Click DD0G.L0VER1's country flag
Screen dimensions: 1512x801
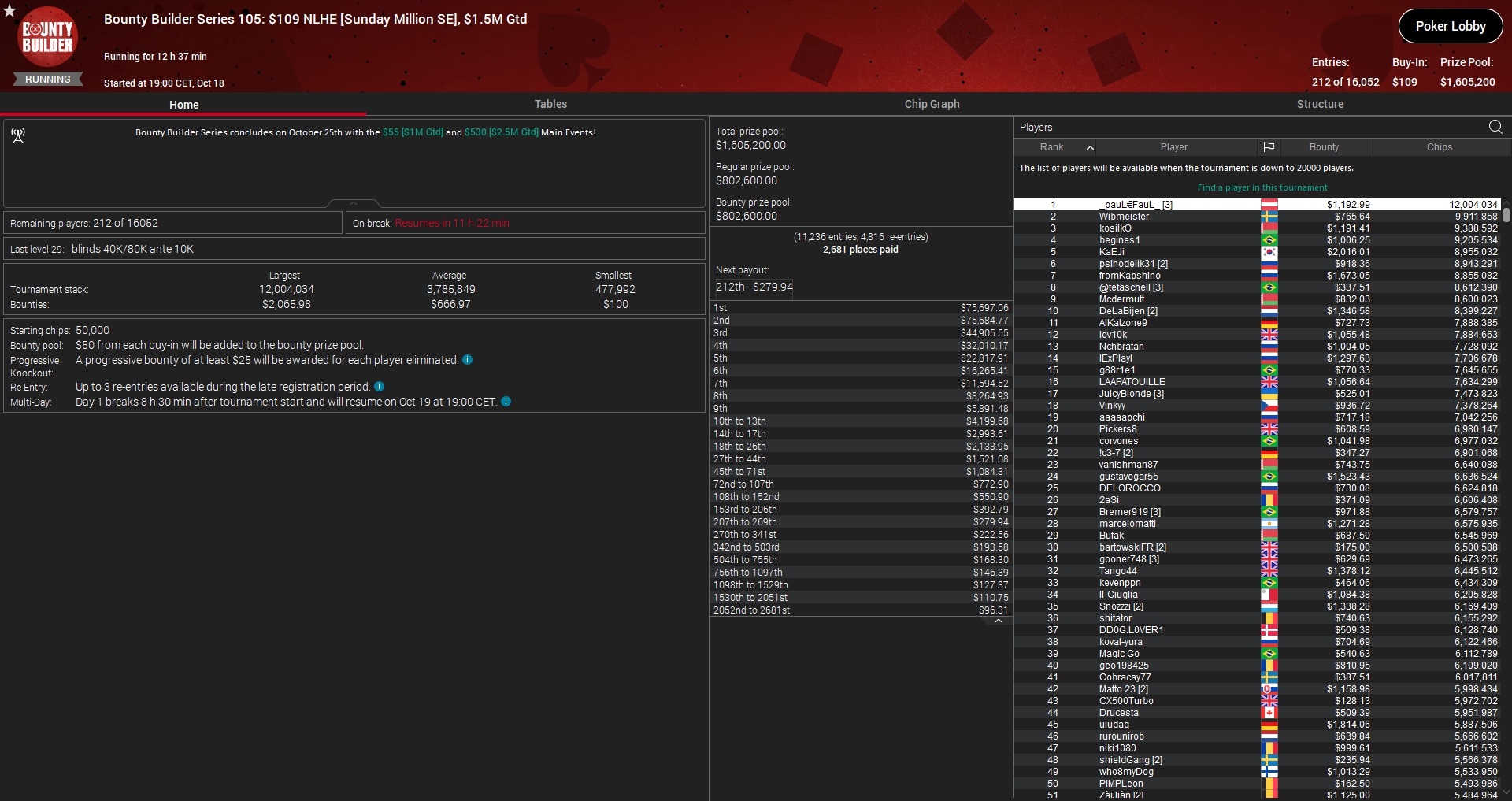coord(1269,630)
